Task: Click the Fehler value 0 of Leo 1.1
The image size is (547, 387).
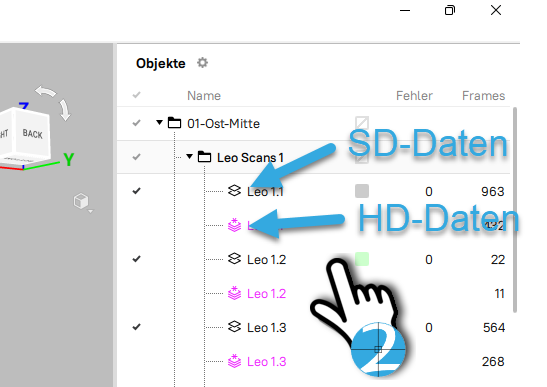Action: click(x=429, y=192)
